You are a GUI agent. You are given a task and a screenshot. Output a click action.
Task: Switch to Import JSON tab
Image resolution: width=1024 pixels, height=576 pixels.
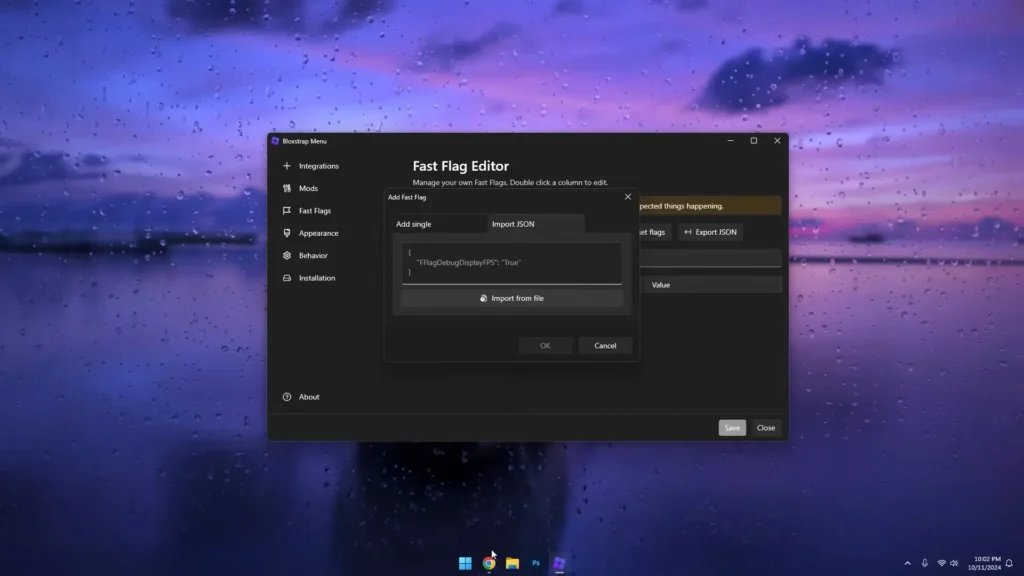[536, 224]
